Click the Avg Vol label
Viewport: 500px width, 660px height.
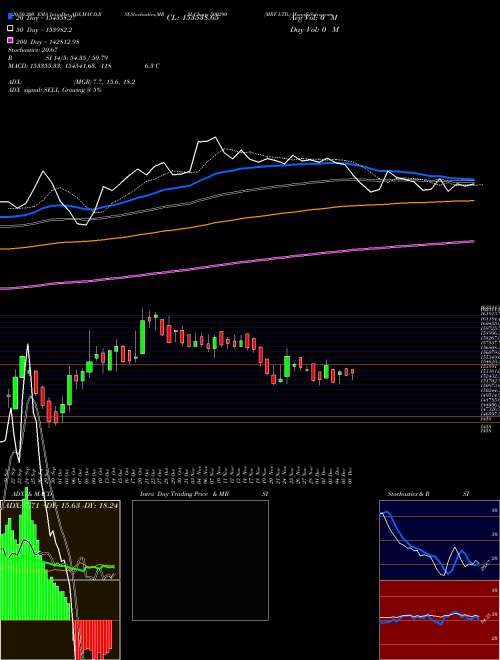(314, 18)
